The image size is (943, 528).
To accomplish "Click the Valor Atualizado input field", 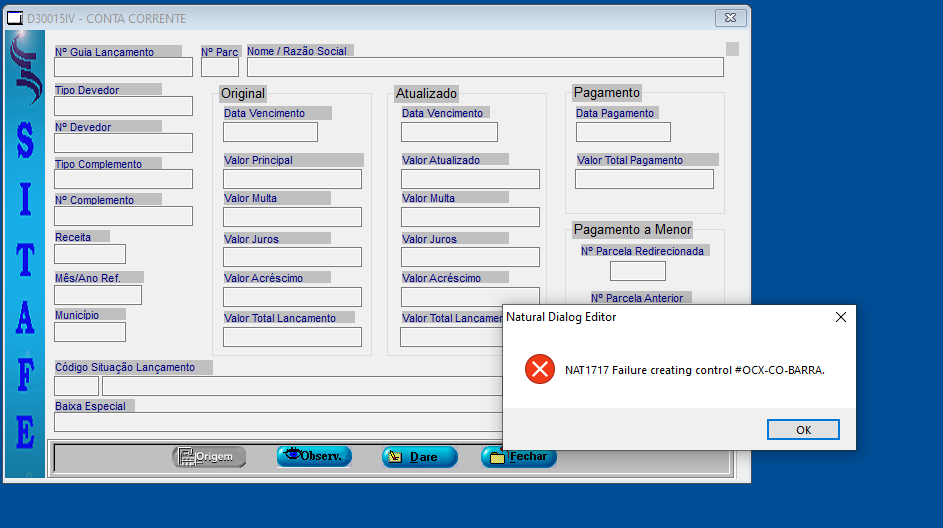I will click(x=470, y=179).
